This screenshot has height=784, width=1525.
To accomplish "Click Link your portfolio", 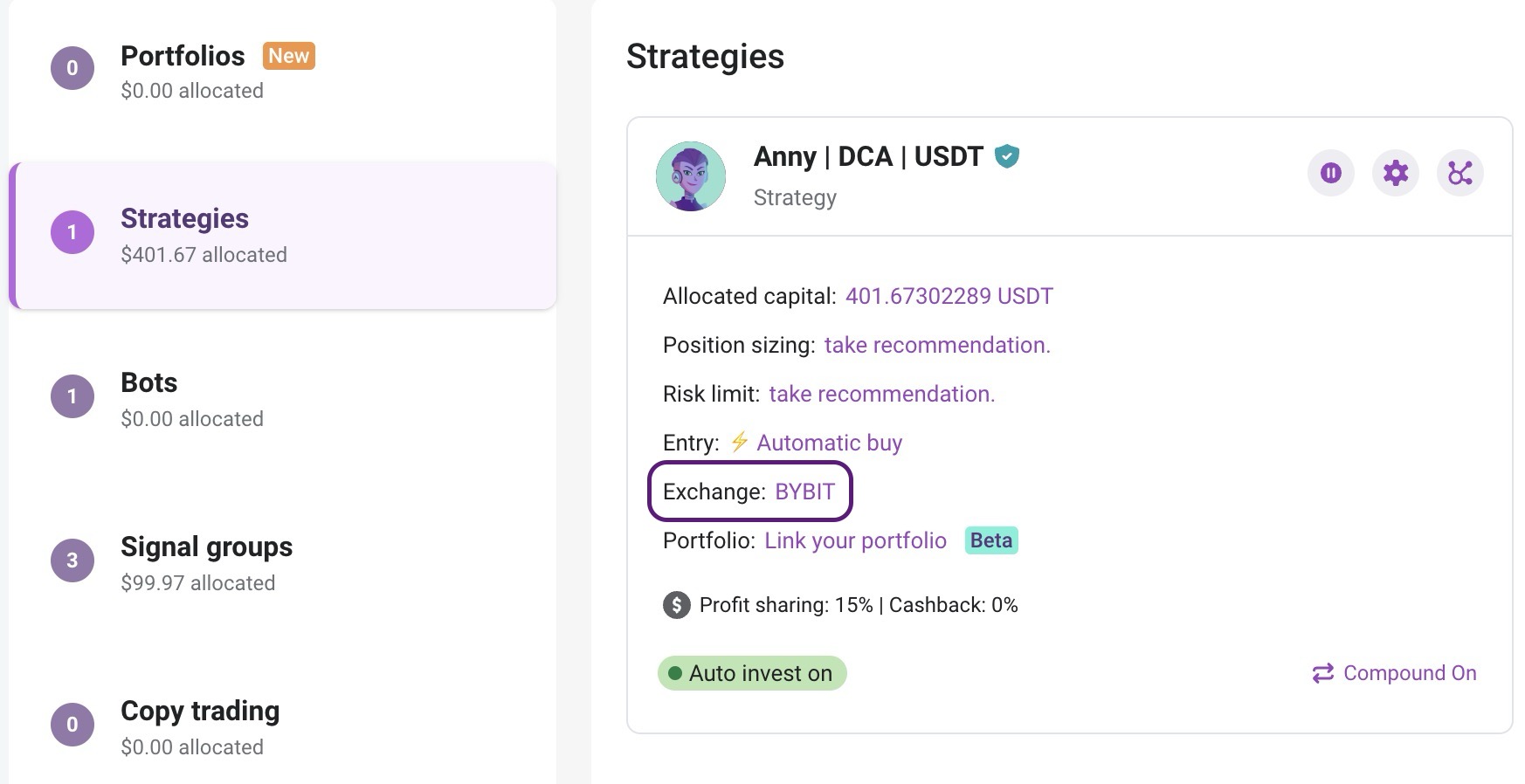I will (x=855, y=540).
